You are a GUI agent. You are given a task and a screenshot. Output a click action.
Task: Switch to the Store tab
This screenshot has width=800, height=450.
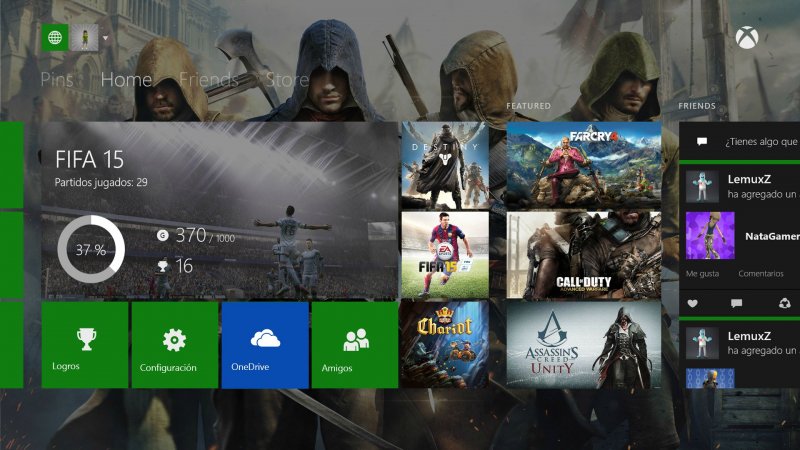pos(287,80)
